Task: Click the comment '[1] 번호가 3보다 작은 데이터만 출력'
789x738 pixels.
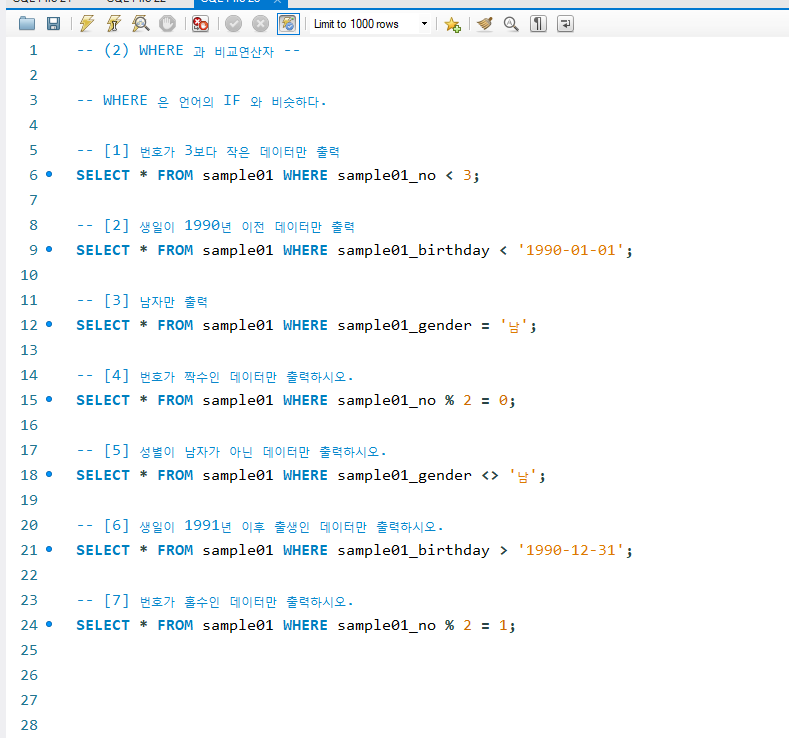Action: pos(221,151)
